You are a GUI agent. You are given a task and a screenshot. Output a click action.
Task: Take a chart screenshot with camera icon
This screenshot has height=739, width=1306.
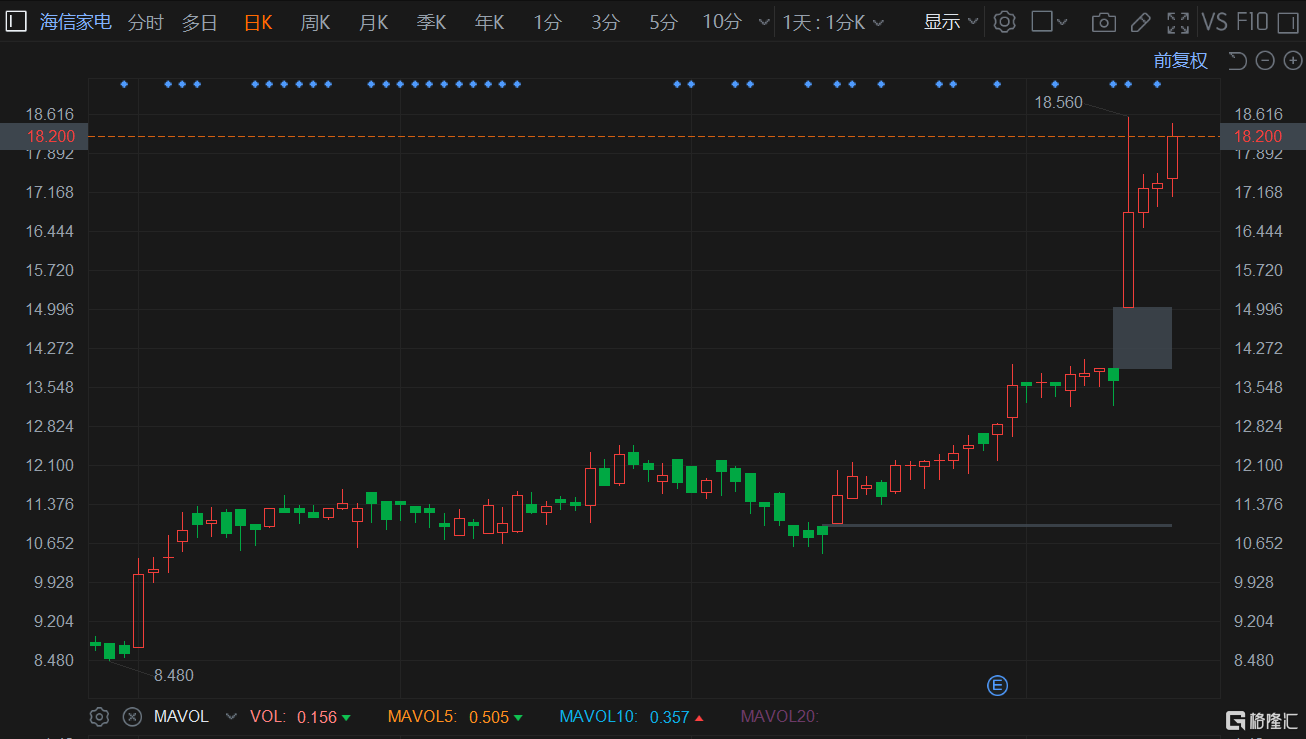coord(1104,22)
